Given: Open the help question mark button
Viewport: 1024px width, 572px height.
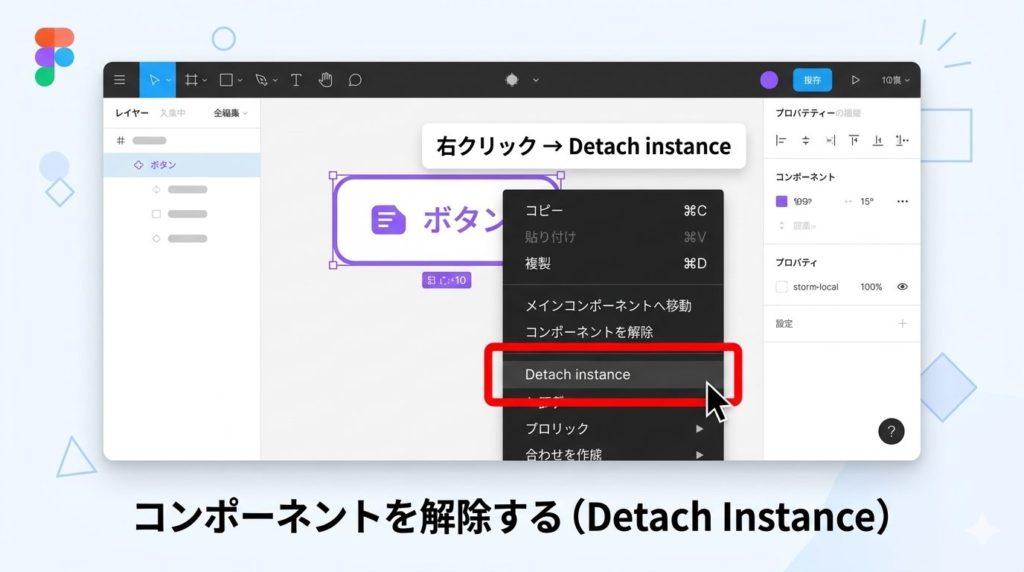Looking at the screenshot, I should tap(891, 431).
